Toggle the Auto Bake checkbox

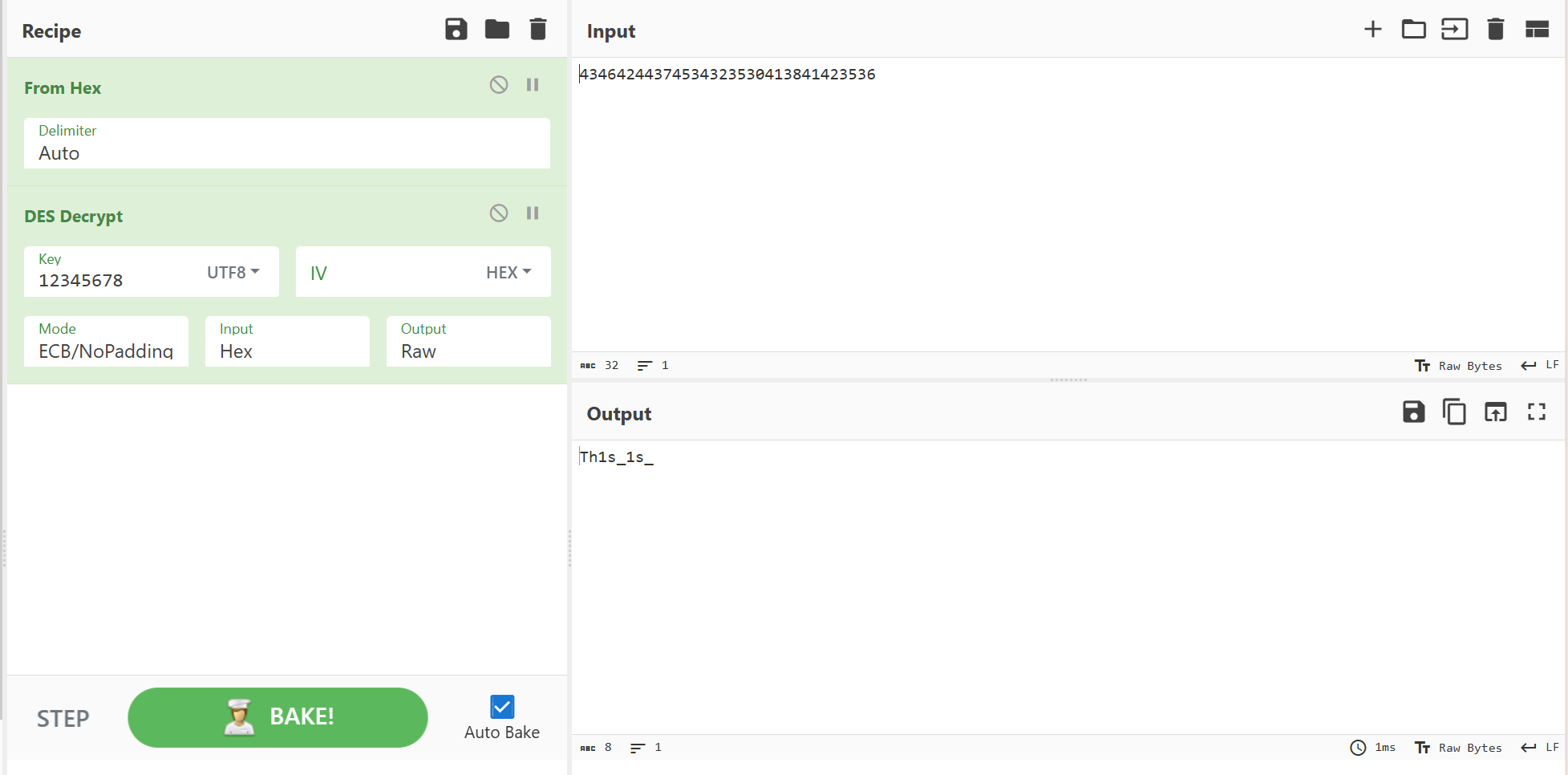502,707
